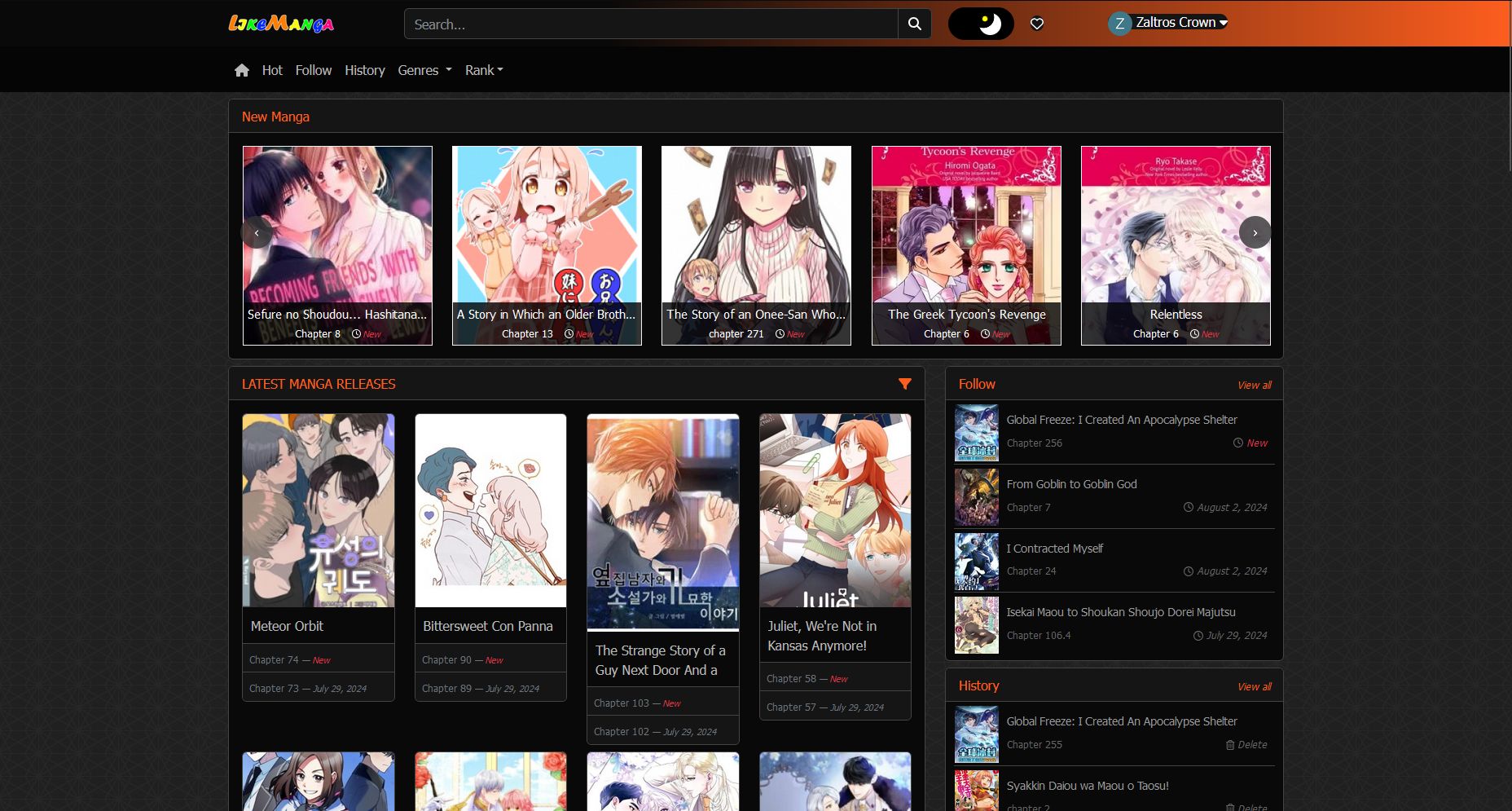
Task: Open Chapter 103 of The Strange Story
Action: (x=622, y=703)
